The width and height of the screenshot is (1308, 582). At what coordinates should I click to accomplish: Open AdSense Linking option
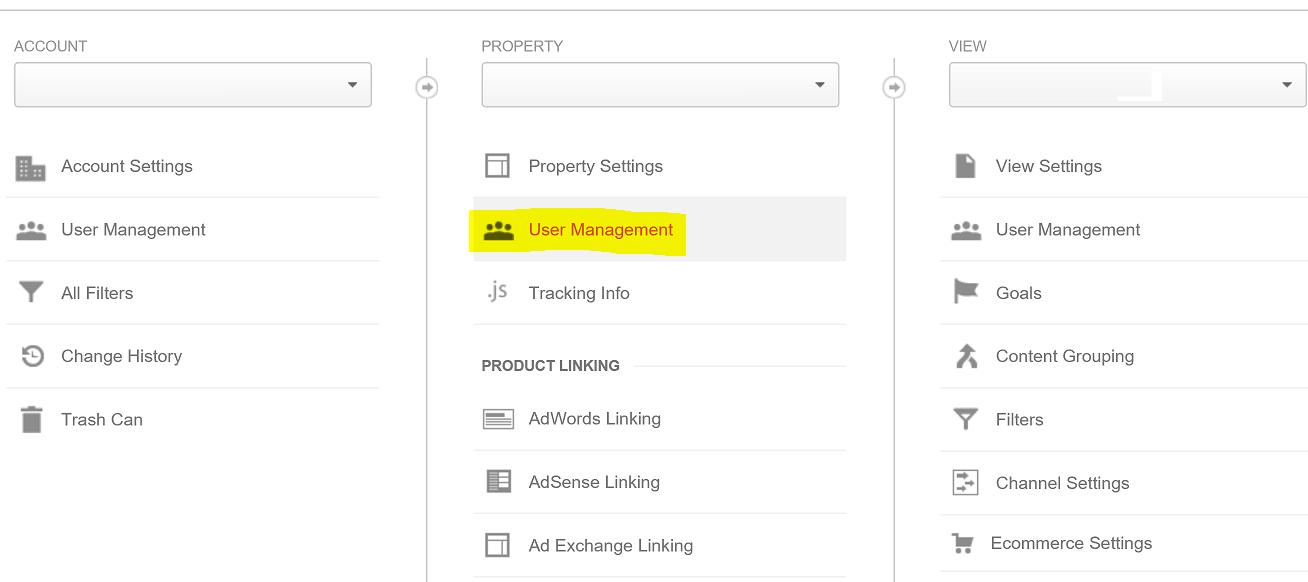pos(594,482)
